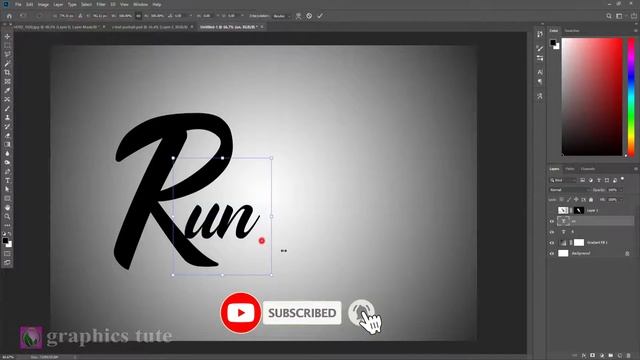Viewport: 640px width, 360px height.
Task: Open the Fill slider arrow
Action: click(621, 200)
